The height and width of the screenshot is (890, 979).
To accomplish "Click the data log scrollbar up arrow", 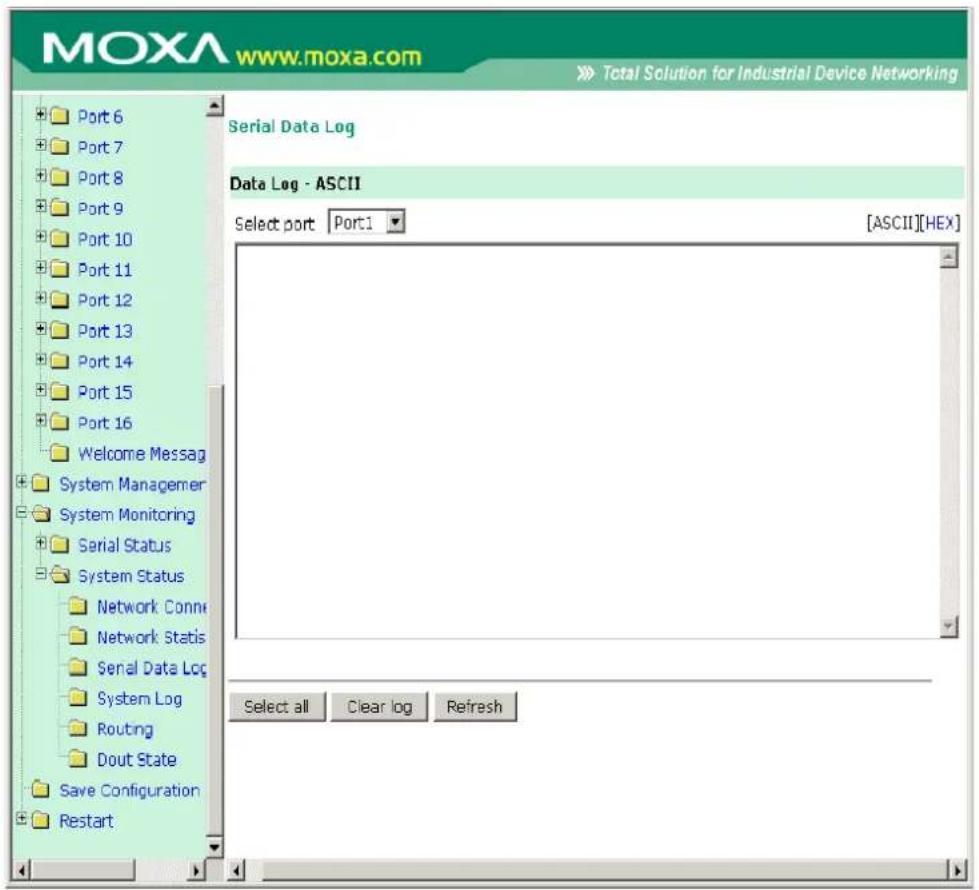I will [x=949, y=257].
